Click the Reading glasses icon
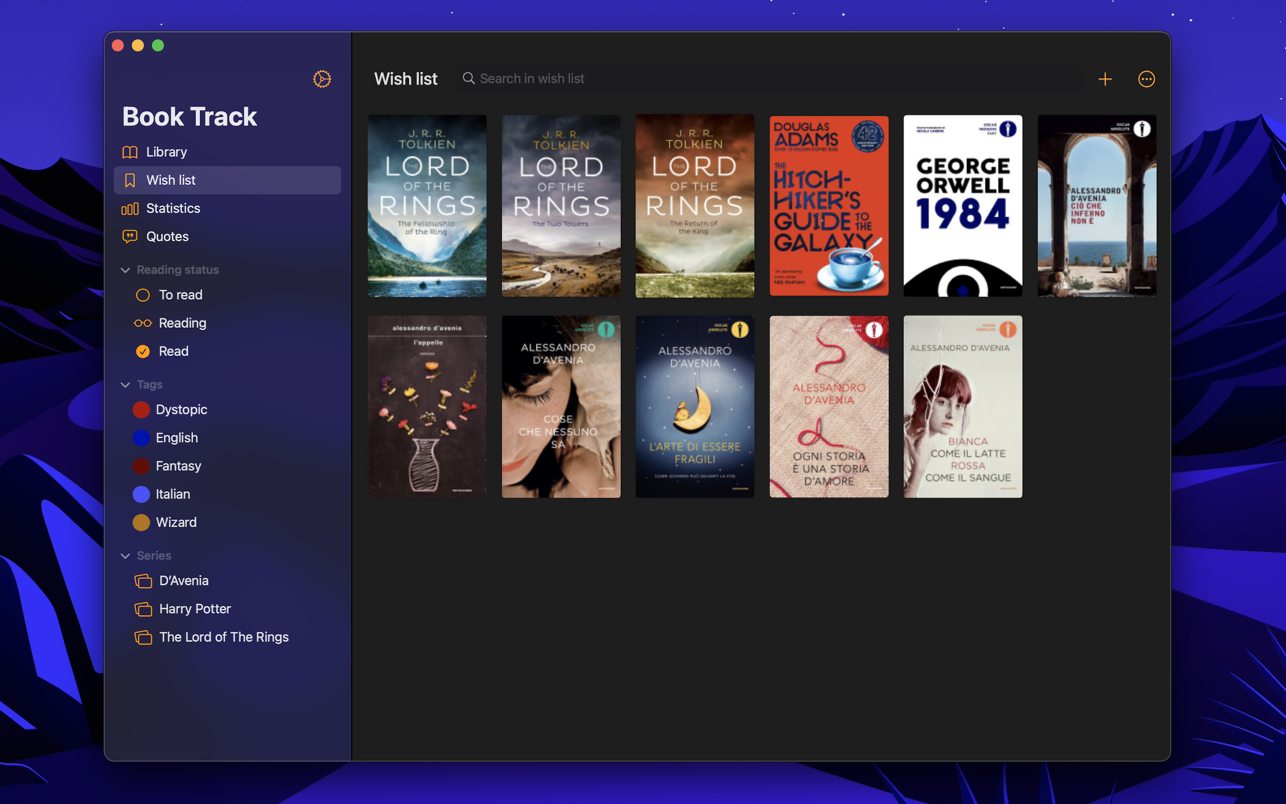The height and width of the screenshot is (804, 1286). pos(143,323)
